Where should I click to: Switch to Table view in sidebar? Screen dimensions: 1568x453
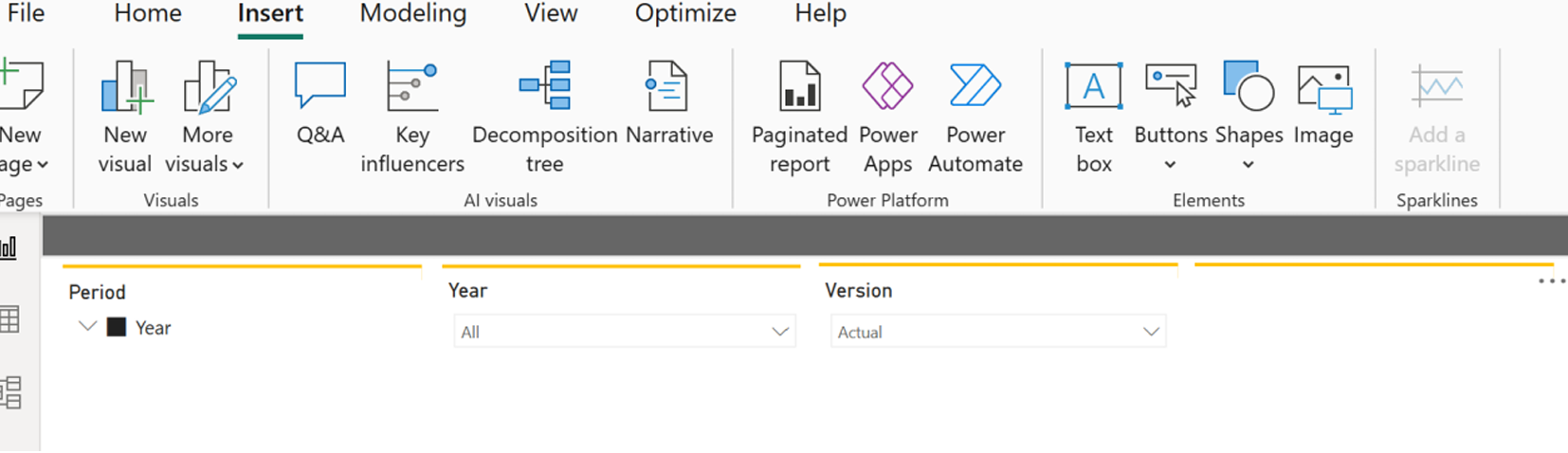(x=9, y=319)
